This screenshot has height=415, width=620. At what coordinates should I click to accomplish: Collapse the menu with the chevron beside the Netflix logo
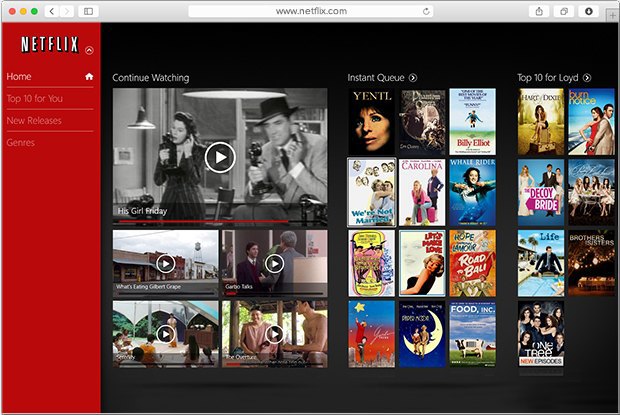89,50
